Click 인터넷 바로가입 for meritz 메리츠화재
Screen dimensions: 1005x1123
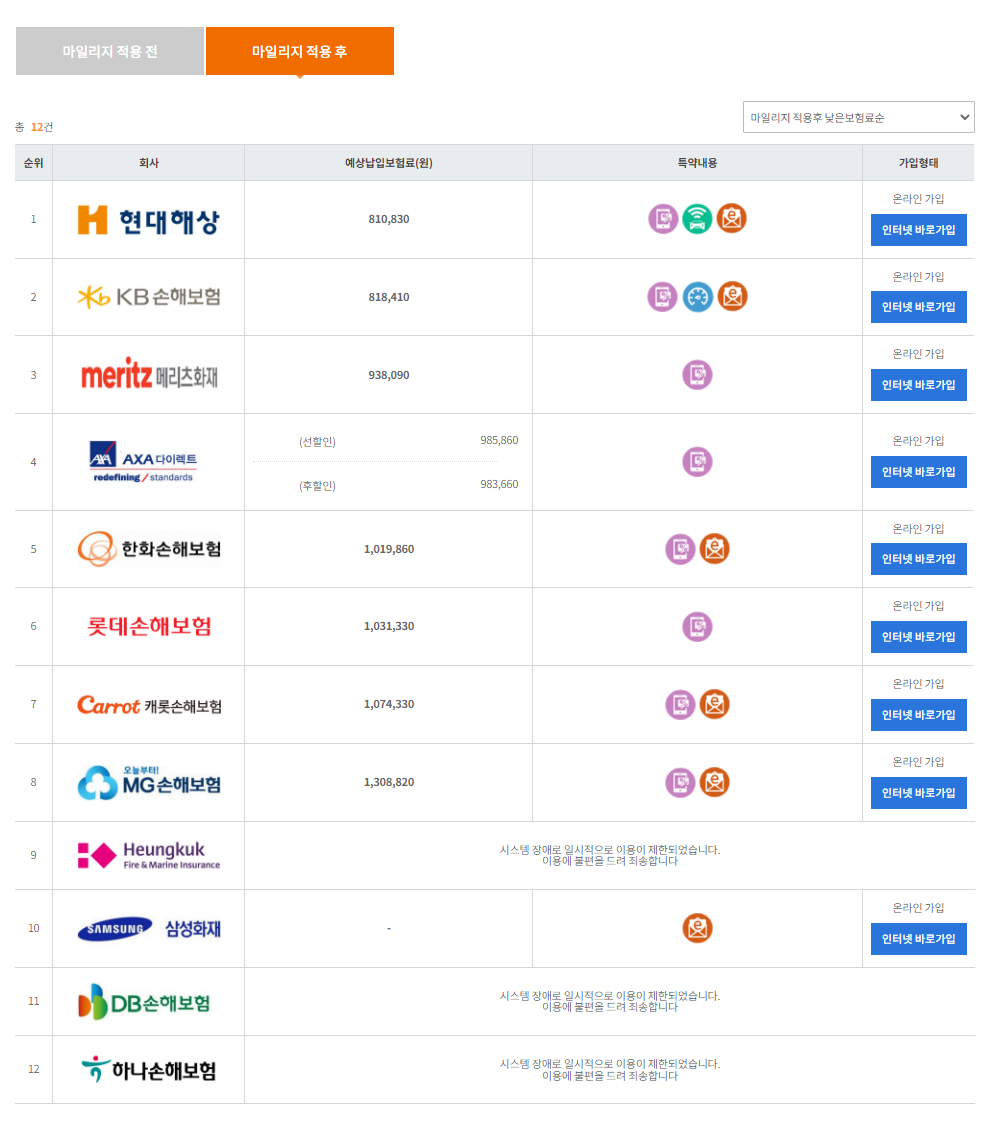[x=918, y=385]
